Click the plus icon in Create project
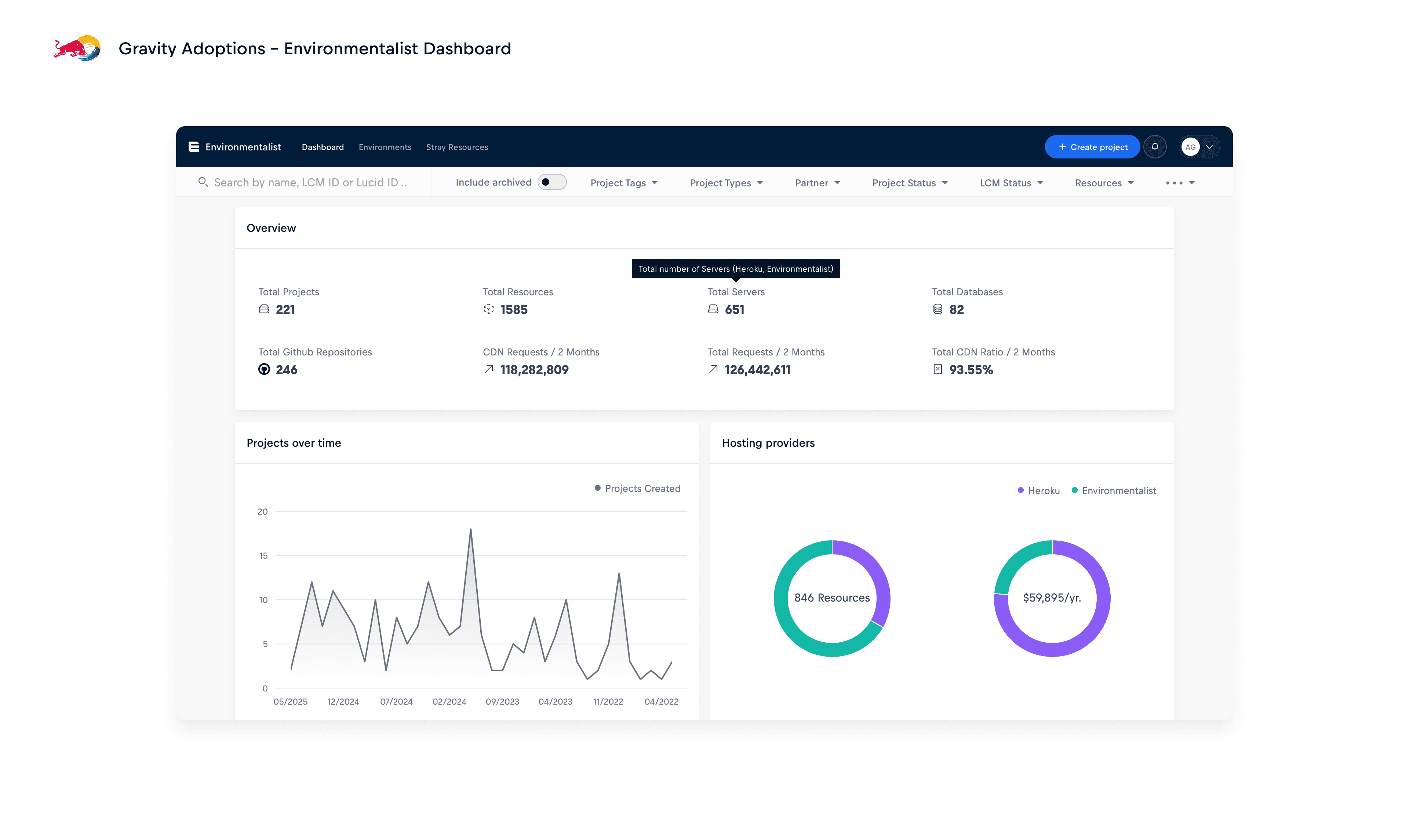This screenshot has height=840, width=1409. pyautogui.click(x=1062, y=147)
